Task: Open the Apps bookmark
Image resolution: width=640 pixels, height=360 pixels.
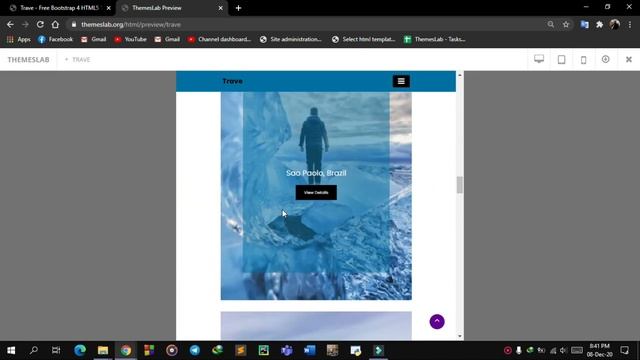Action: 19,39
